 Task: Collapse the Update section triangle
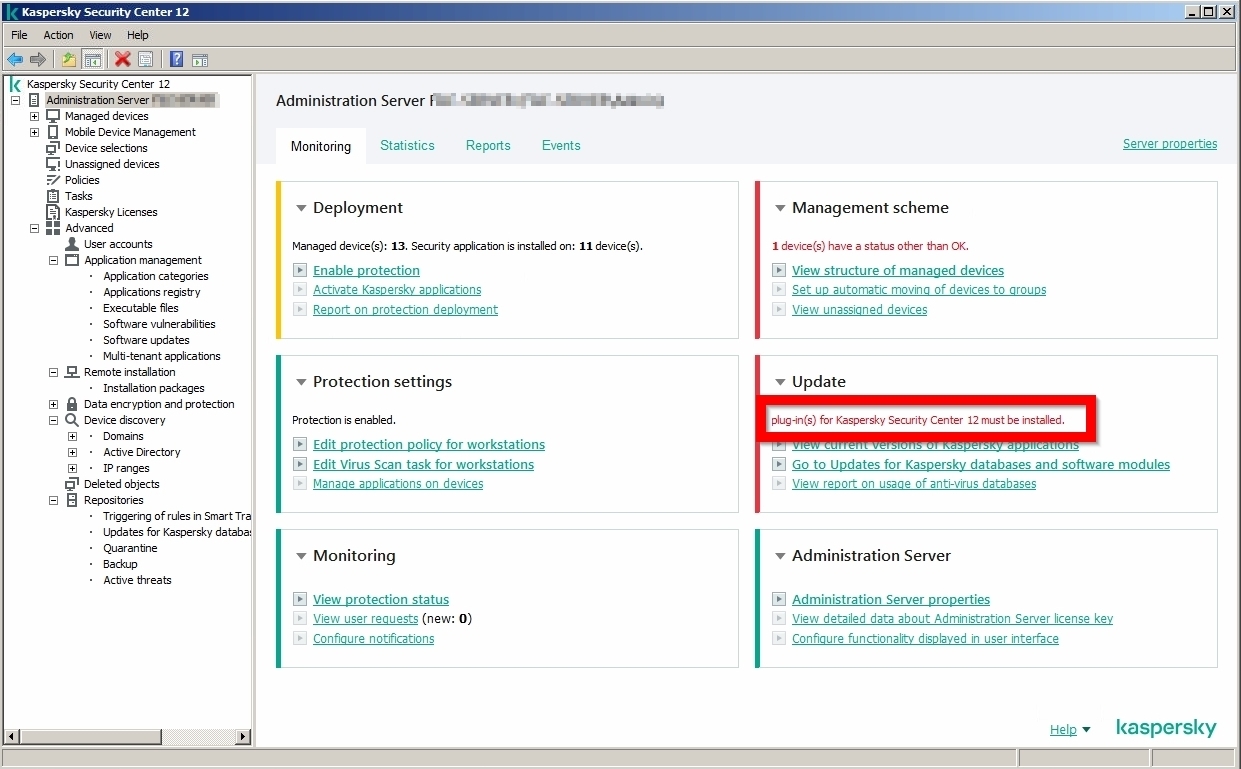click(780, 382)
